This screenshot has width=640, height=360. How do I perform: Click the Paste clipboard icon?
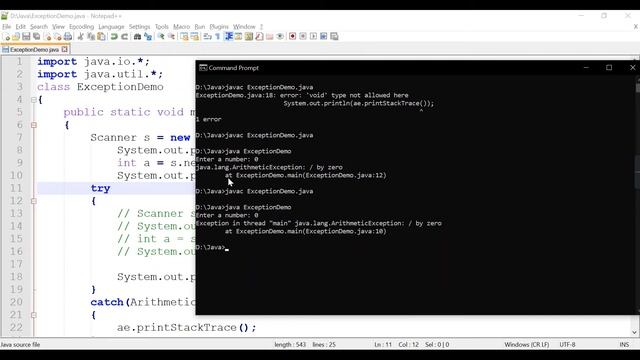tap(101, 36)
